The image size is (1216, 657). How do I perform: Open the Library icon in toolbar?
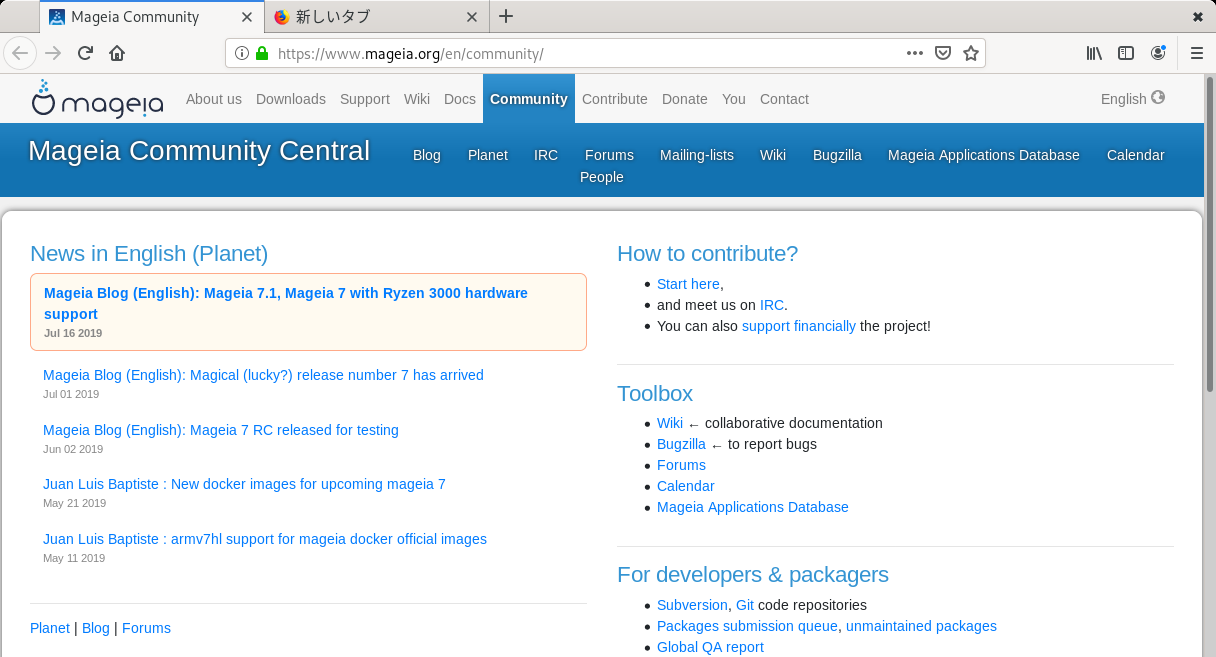[x=1094, y=53]
